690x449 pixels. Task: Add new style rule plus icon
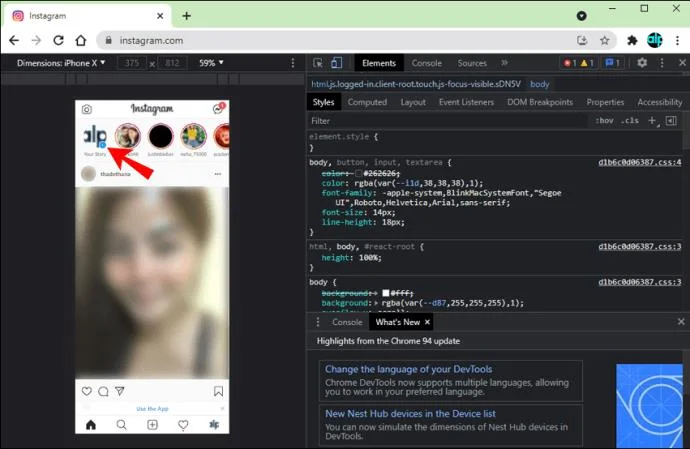[x=653, y=121]
